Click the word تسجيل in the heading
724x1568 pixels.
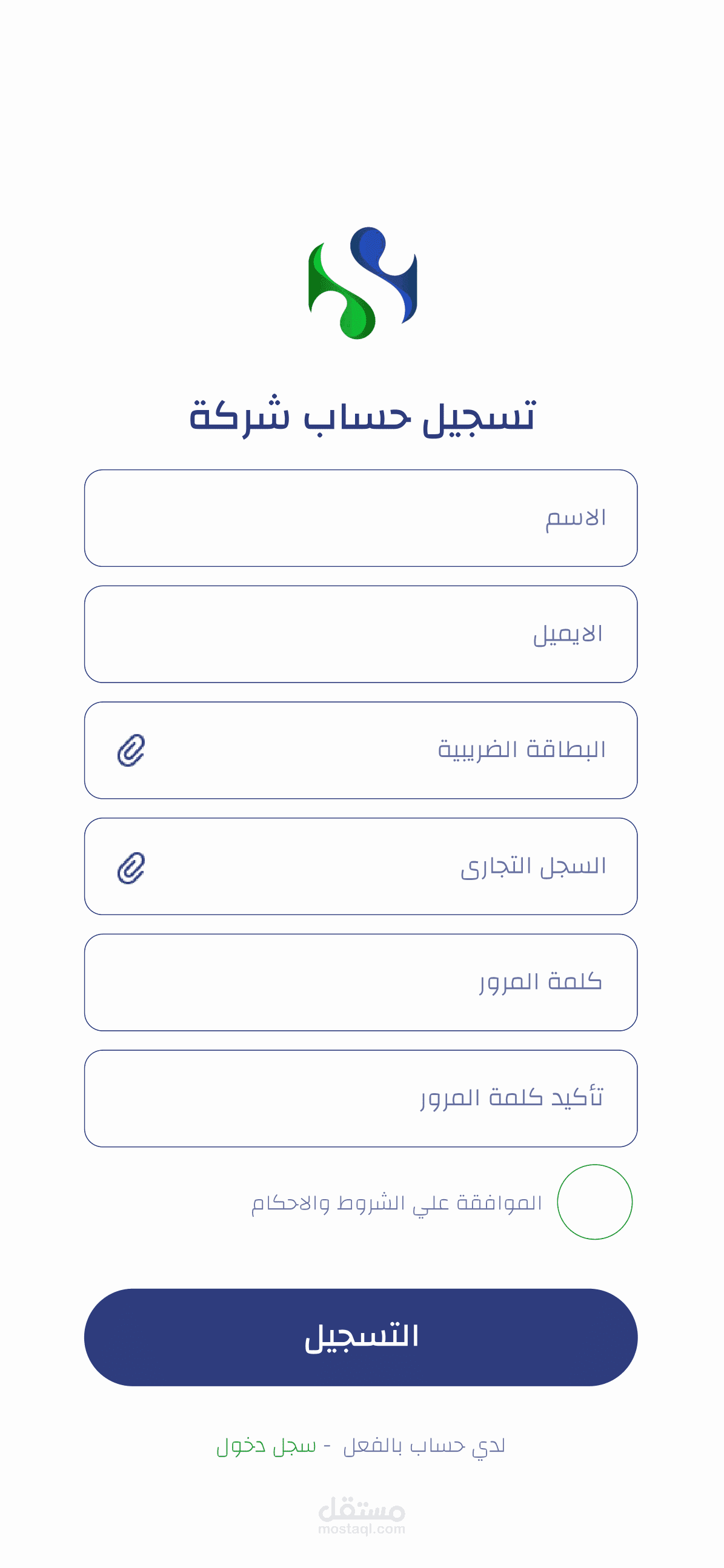pos(479,416)
